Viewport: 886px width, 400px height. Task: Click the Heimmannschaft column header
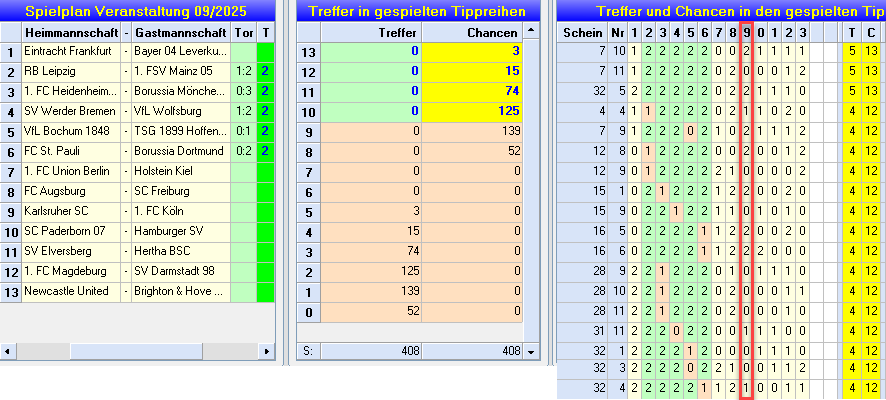[x=71, y=33]
